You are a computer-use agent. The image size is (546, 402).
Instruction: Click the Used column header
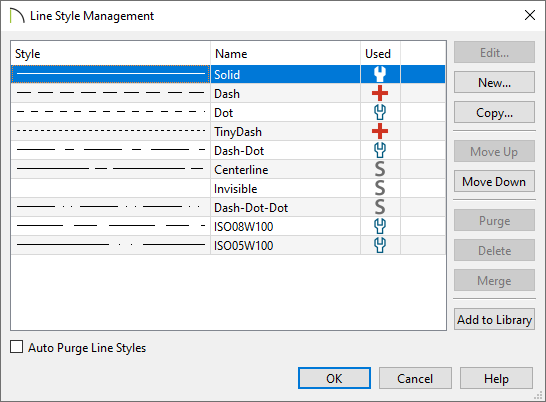click(380, 54)
